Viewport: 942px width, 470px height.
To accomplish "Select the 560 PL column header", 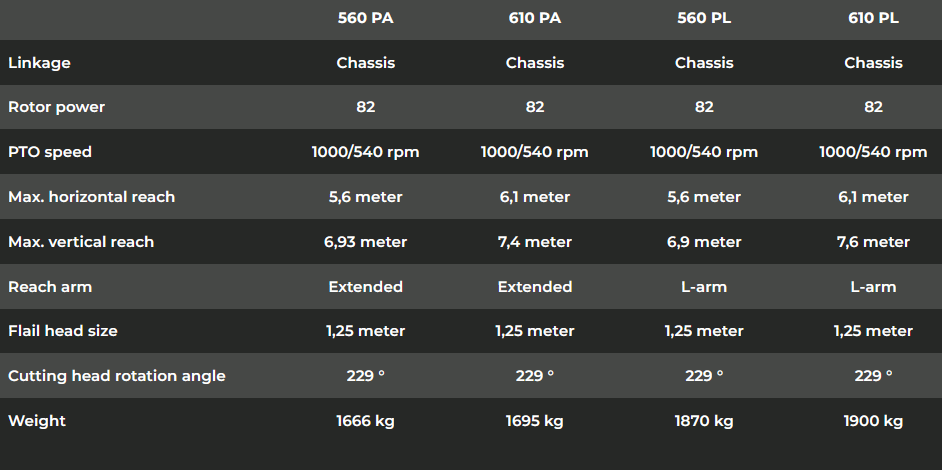I will tap(704, 18).
